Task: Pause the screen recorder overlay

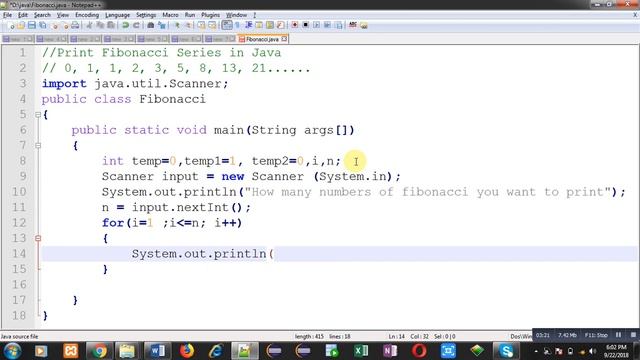Action: 618,335
